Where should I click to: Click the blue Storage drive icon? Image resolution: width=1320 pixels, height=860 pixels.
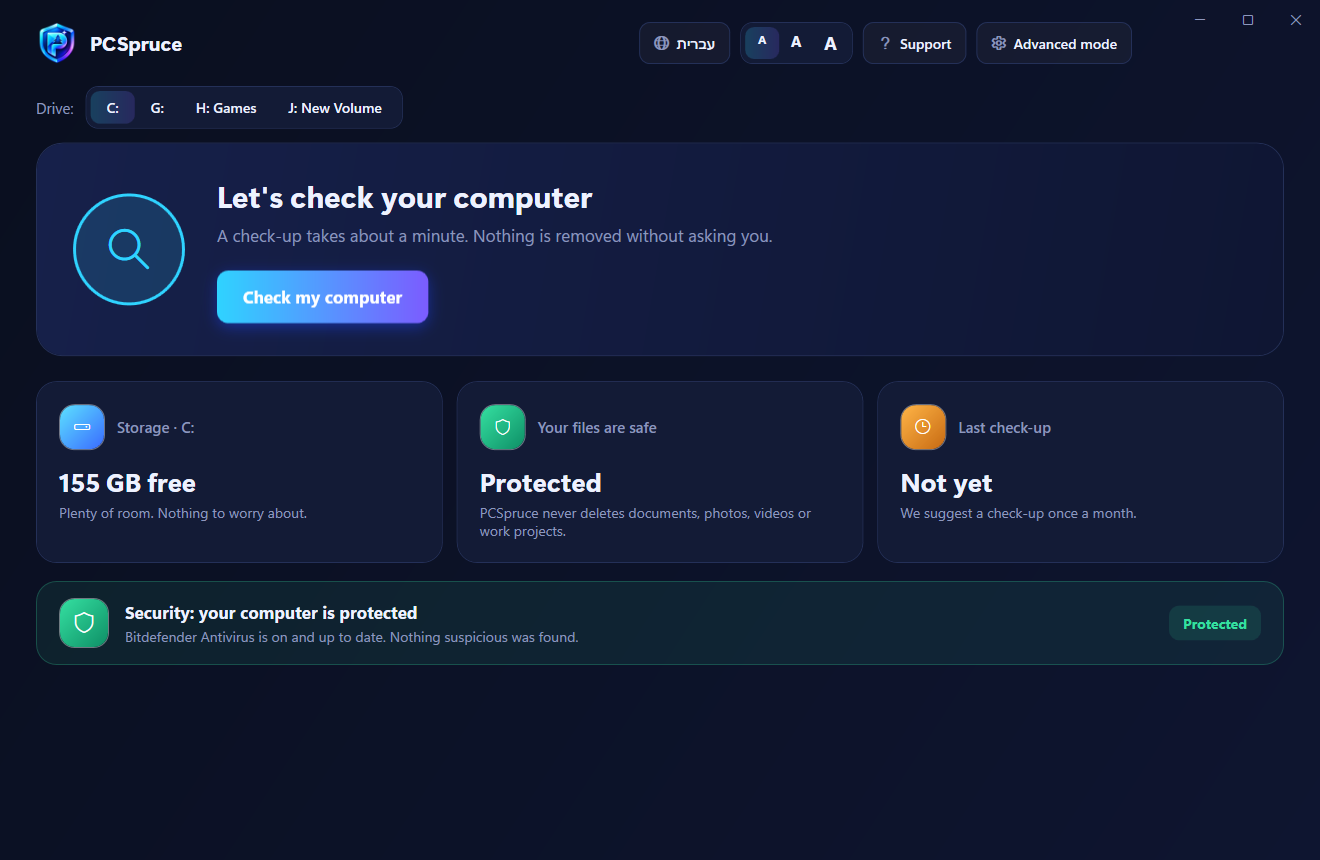(x=82, y=427)
